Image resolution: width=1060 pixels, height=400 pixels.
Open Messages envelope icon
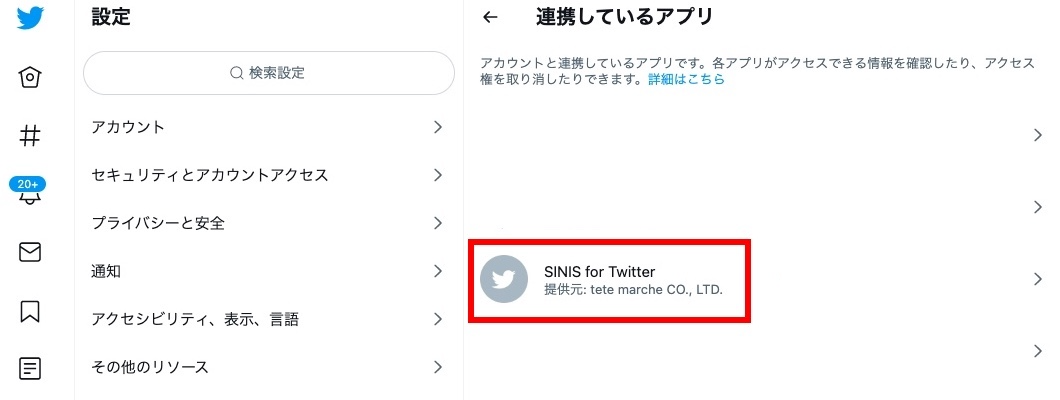30,252
